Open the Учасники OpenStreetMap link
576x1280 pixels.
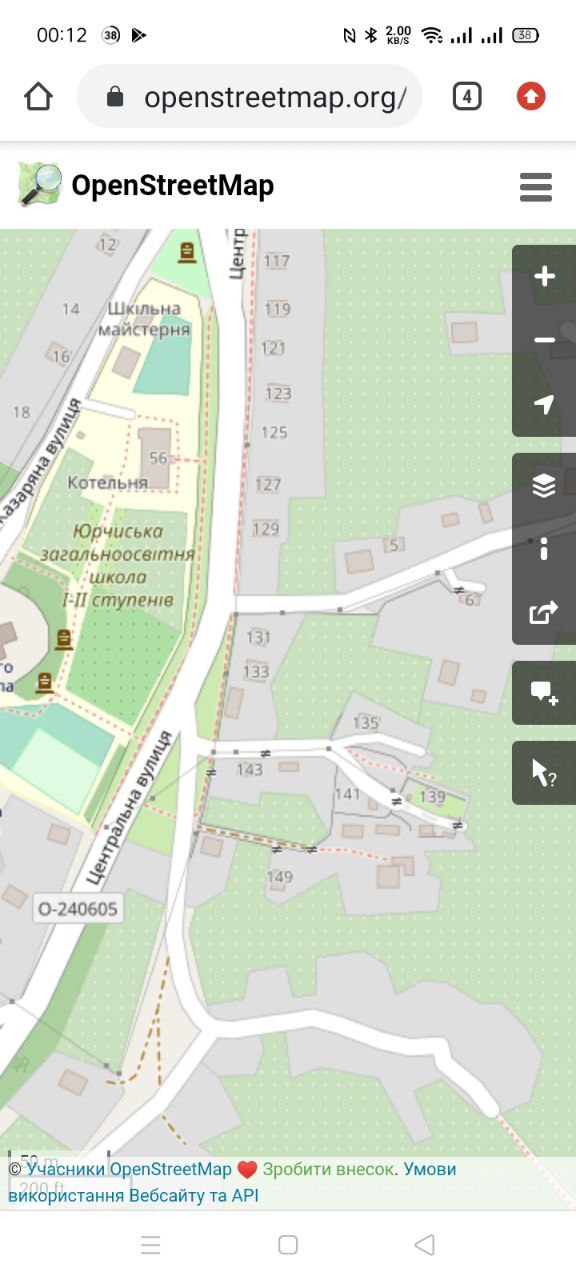129,1169
